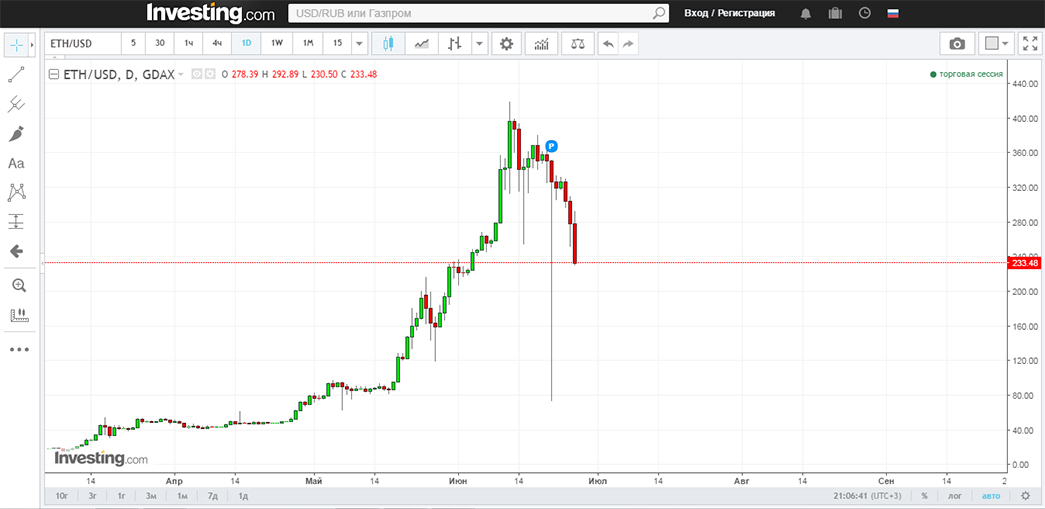Toggle the auto scale option

tap(990, 496)
